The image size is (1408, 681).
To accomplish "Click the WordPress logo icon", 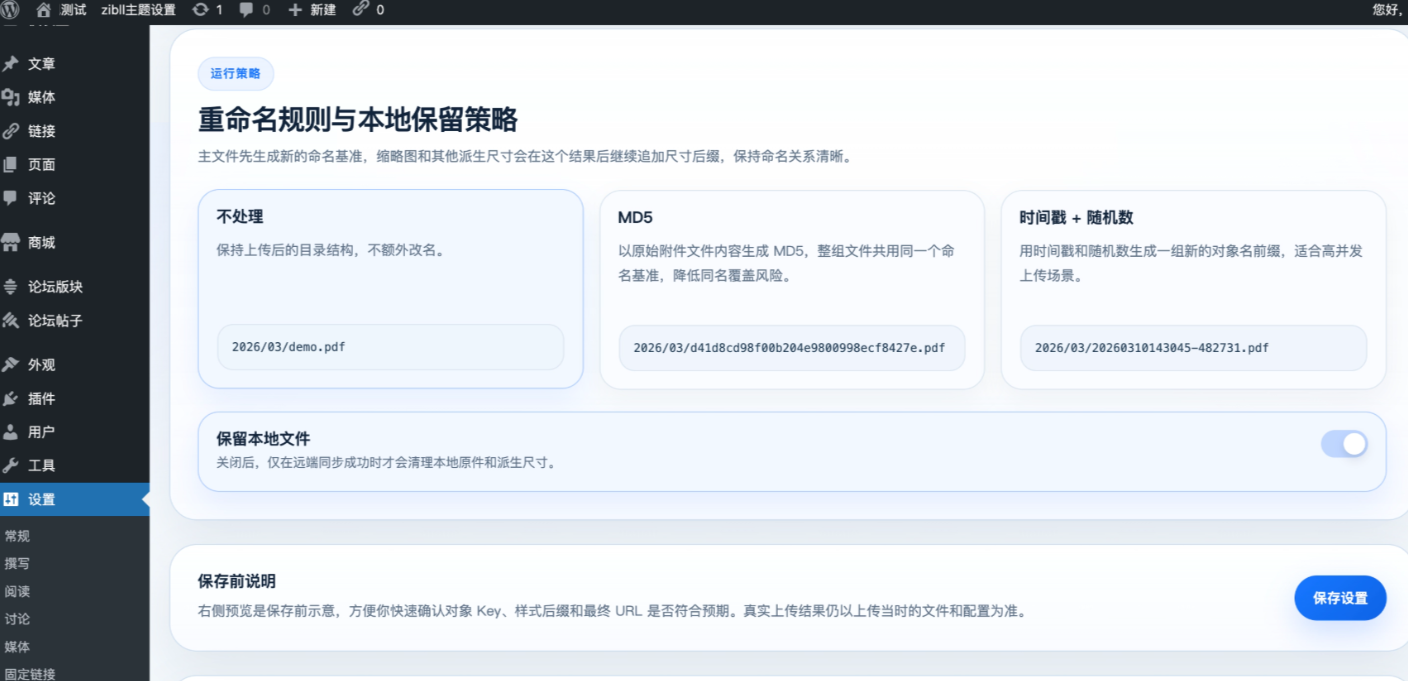I will coord(10,10).
